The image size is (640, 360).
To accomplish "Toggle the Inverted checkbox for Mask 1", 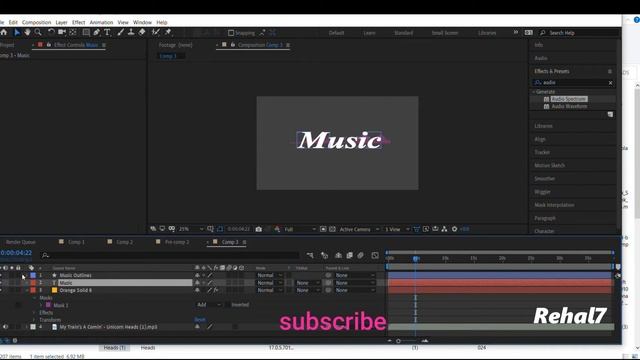I will 228,305.
